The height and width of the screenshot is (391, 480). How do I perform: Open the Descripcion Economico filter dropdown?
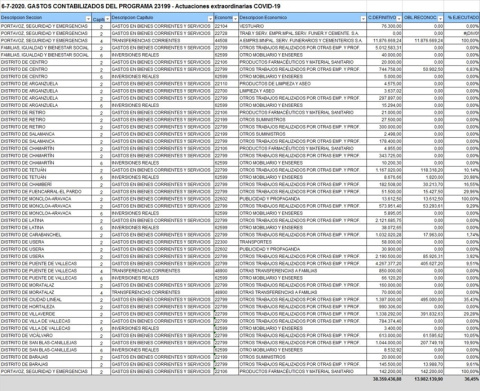[363, 19]
